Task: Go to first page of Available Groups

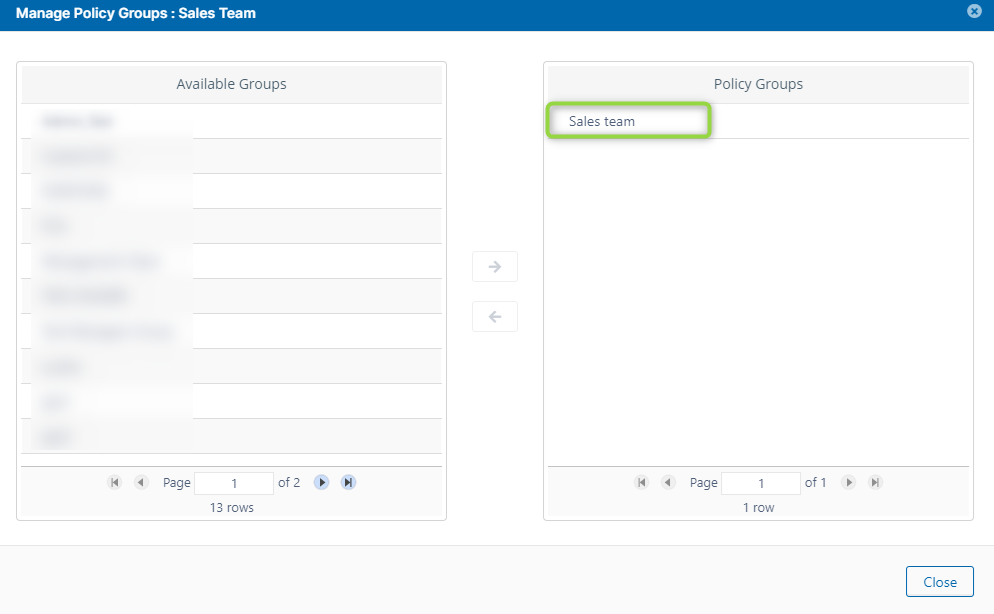Action: click(115, 483)
